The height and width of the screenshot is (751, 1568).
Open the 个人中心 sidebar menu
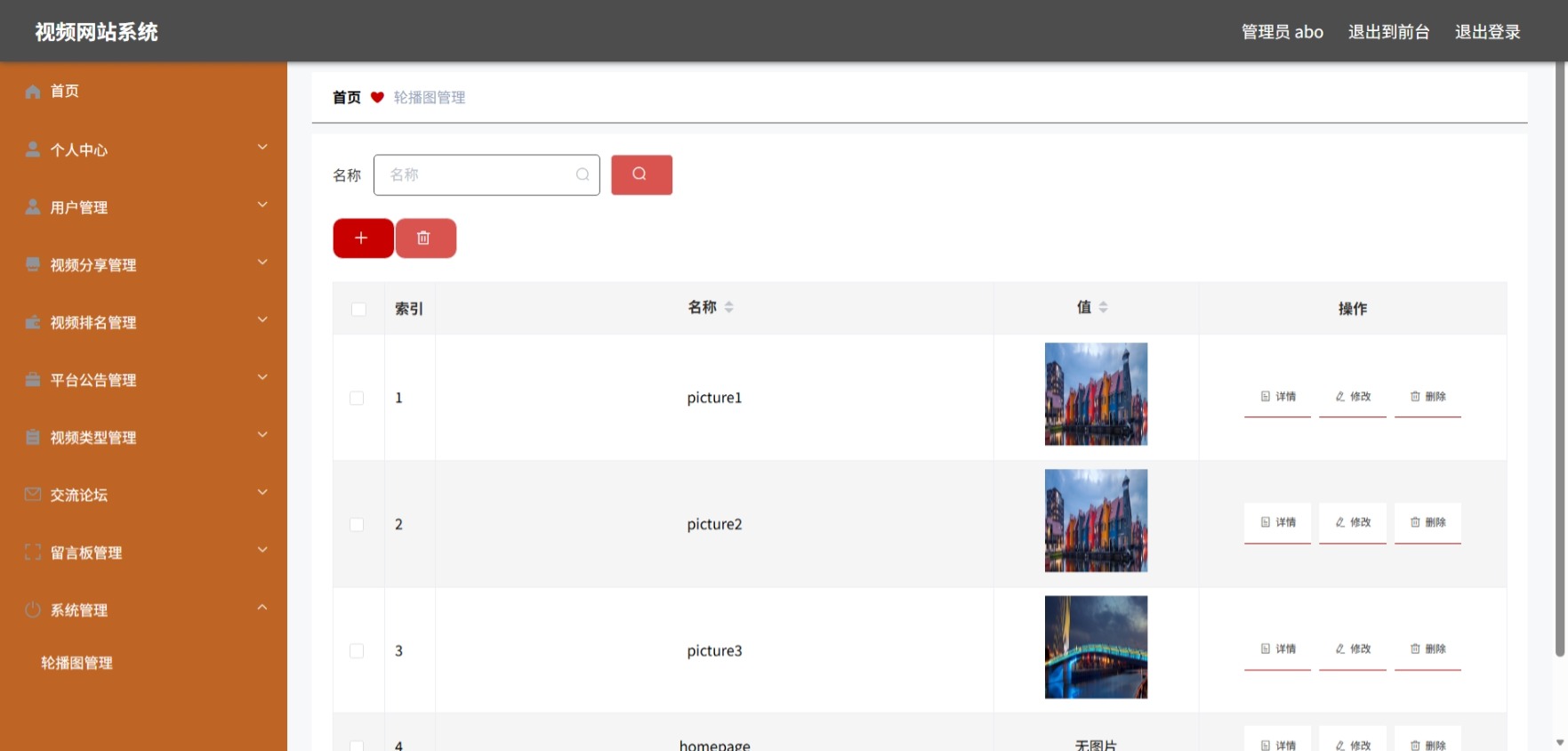click(x=143, y=149)
